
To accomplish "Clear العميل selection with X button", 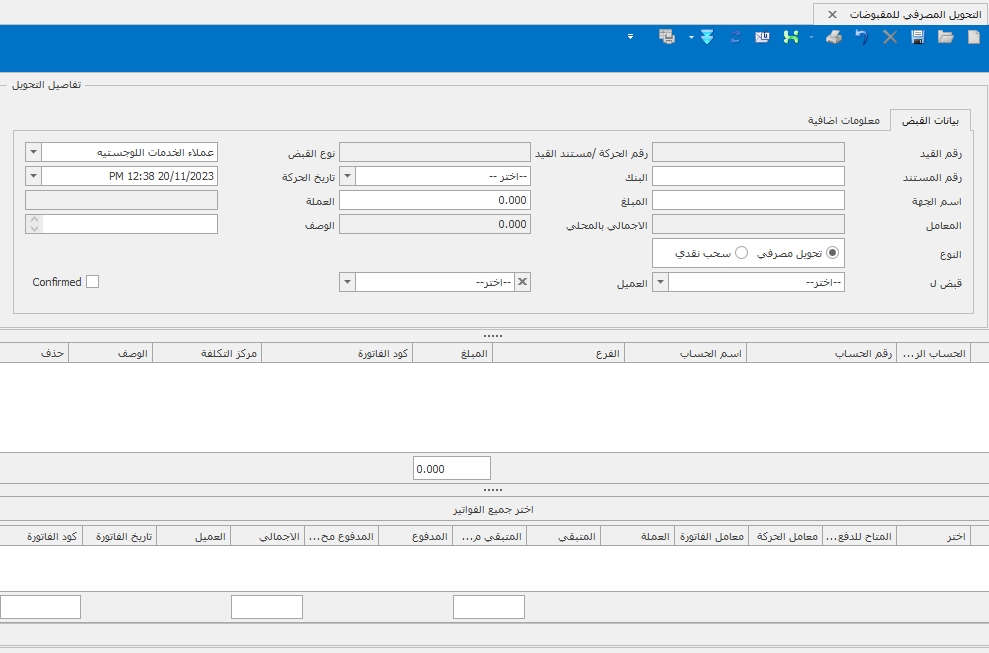I will click(x=521, y=283).
